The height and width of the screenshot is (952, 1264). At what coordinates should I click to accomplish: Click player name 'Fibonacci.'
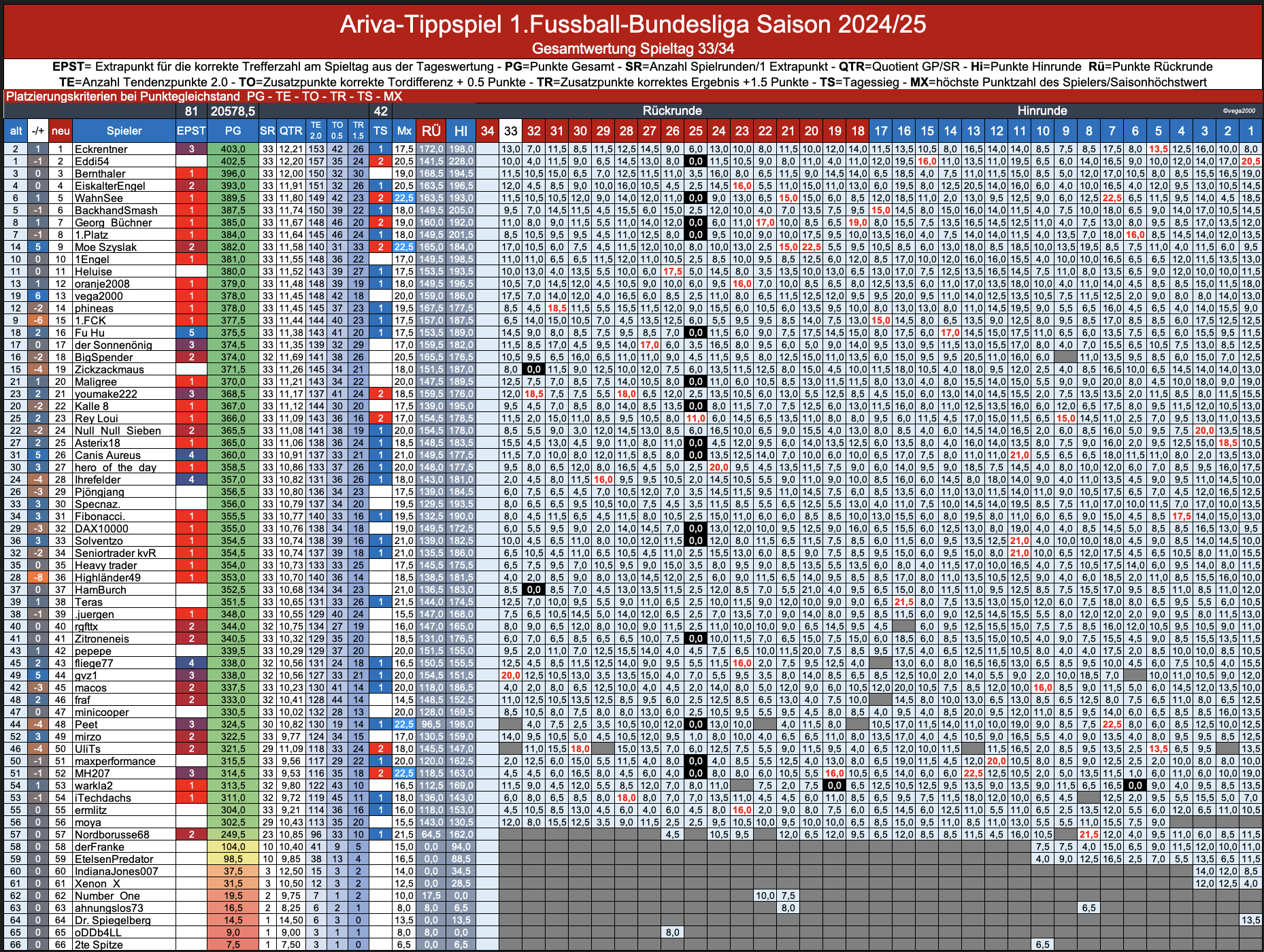click(x=99, y=516)
